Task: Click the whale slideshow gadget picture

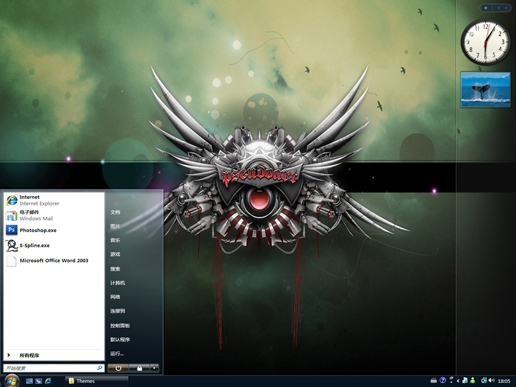Action: tap(485, 89)
